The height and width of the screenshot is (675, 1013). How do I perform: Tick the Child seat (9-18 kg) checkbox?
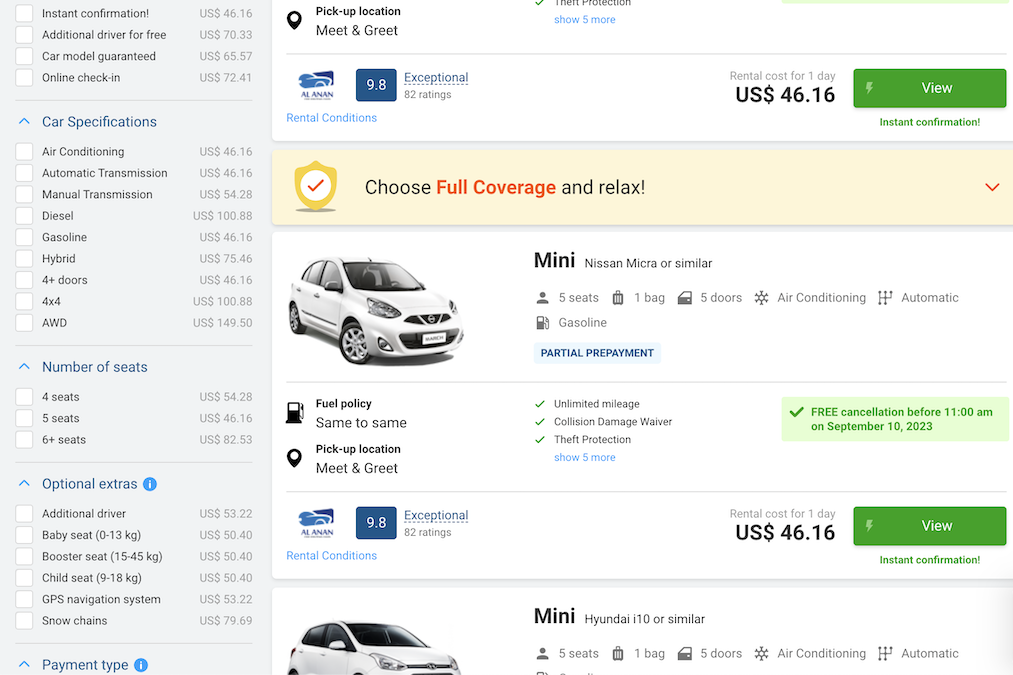(24, 577)
